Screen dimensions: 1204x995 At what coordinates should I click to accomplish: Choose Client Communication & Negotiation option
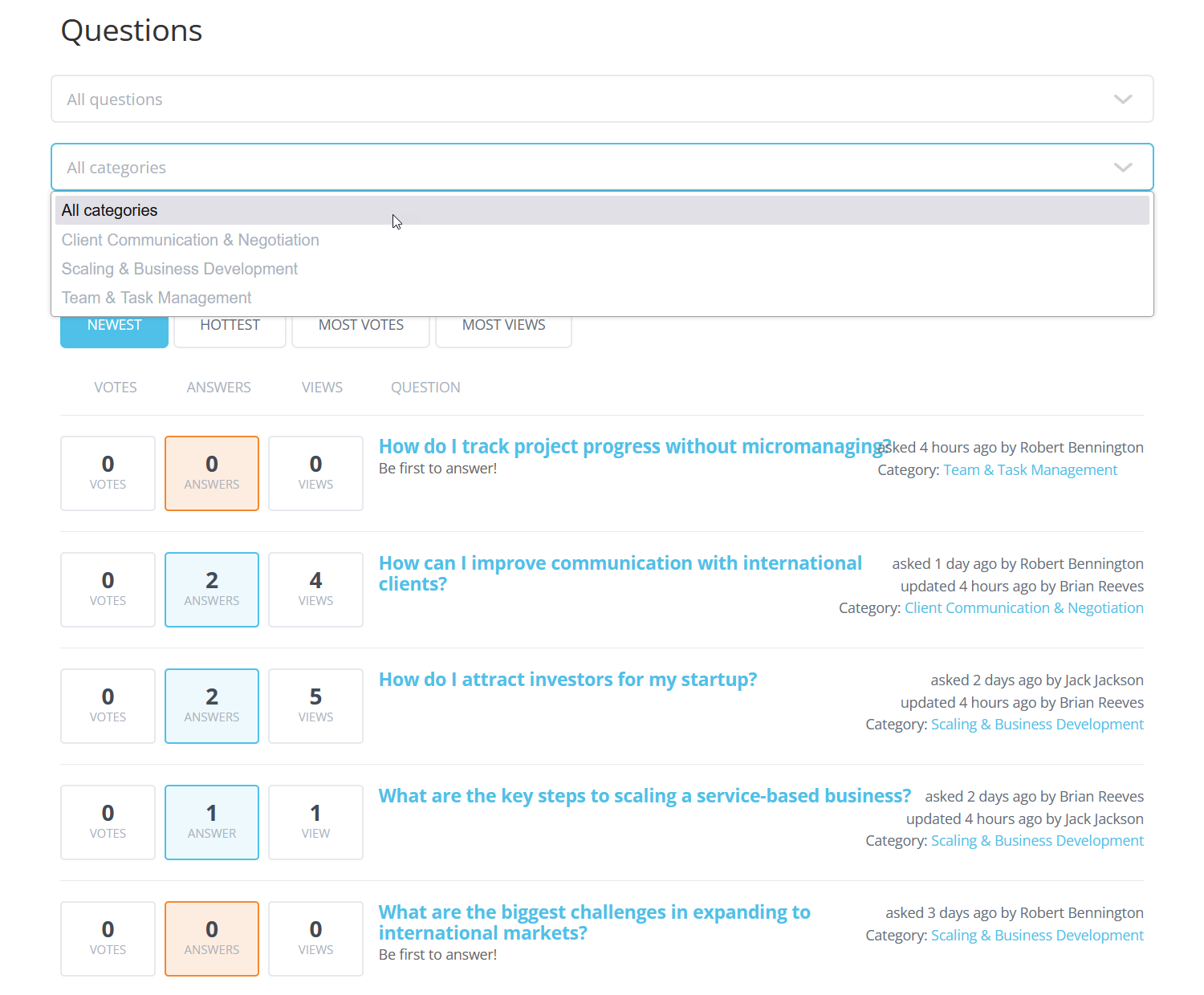pyautogui.click(x=602, y=240)
